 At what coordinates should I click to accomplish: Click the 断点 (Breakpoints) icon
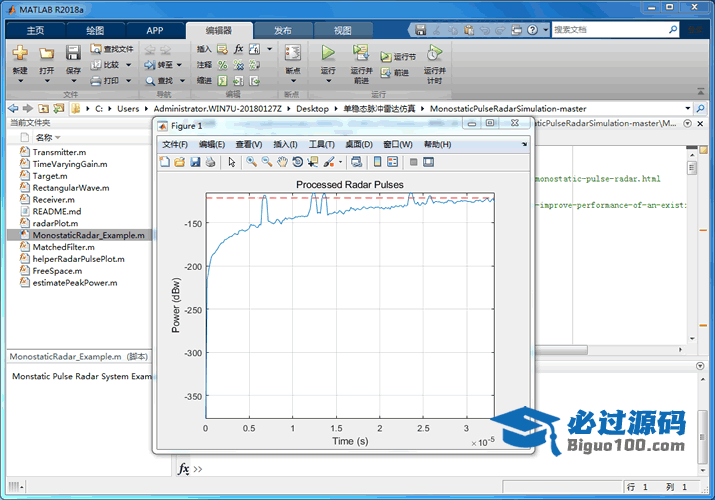point(293,53)
